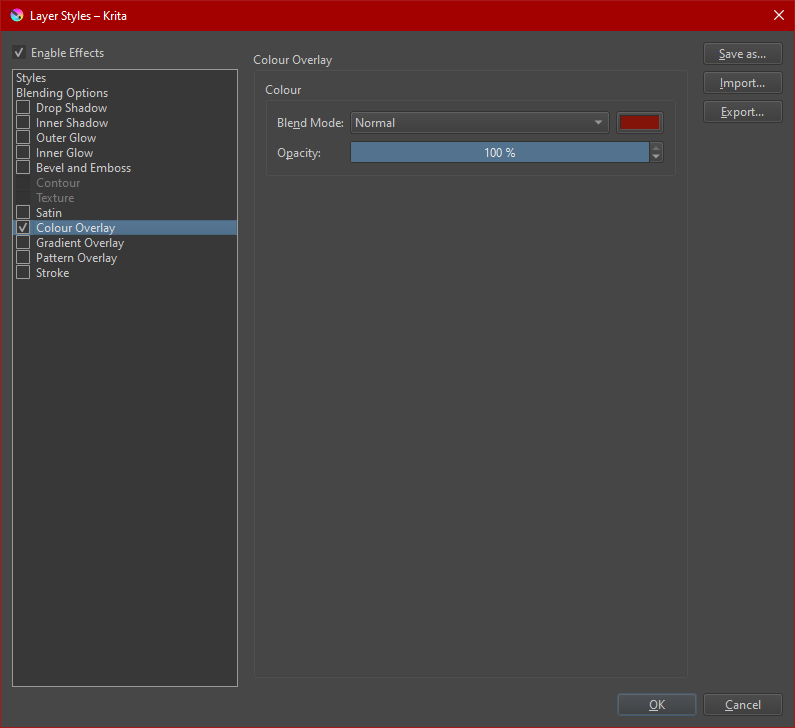Select Gradient Overlay list item
This screenshot has height=728, width=795.
click(80, 243)
